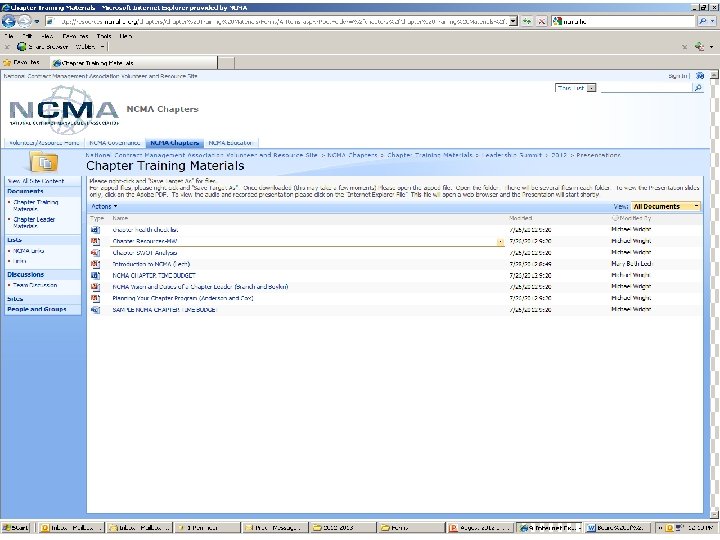The width and height of the screenshot is (720, 540).
Task: Click the Sites heading in the sidebar
Action: tap(15, 299)
